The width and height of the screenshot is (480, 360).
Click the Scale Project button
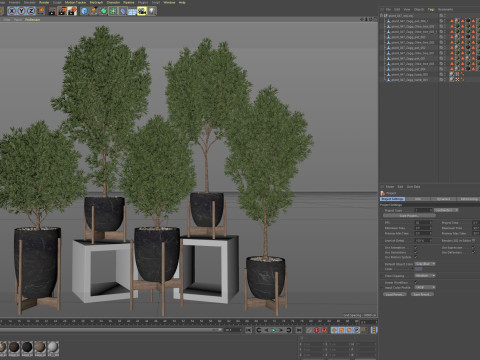pos(409,216)
